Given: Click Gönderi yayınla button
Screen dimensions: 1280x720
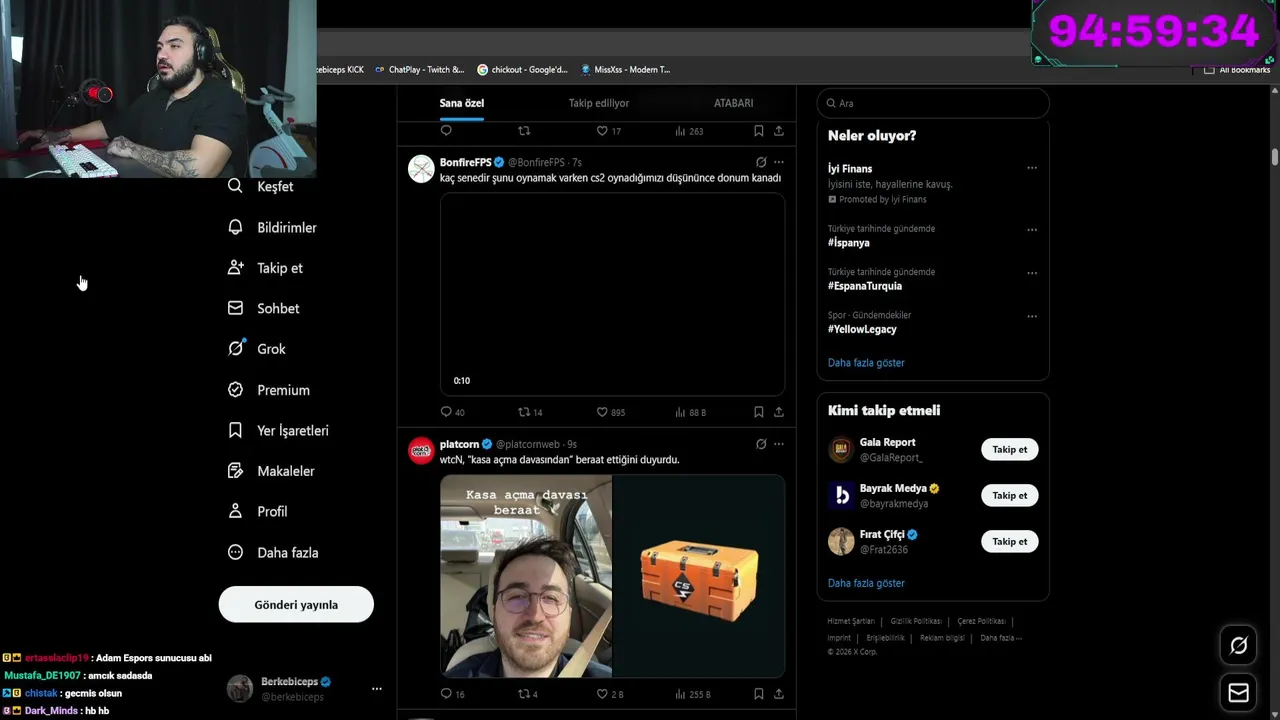Looking at the screenshot, I should pos(296,604).
